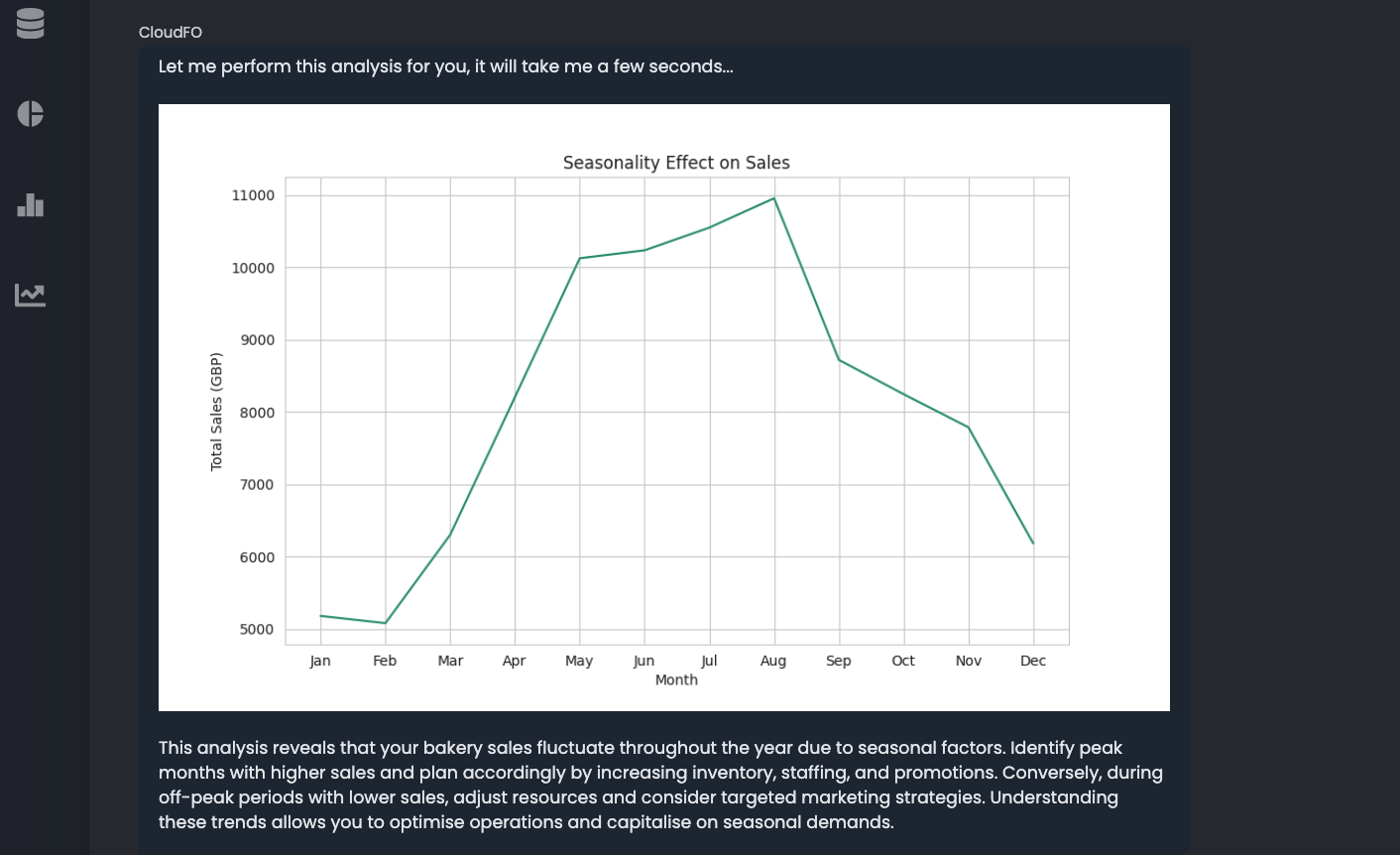The width and height of the screenshot is (1400, 855).
Task: Click the Month axis label
Action: click(676, 679)
